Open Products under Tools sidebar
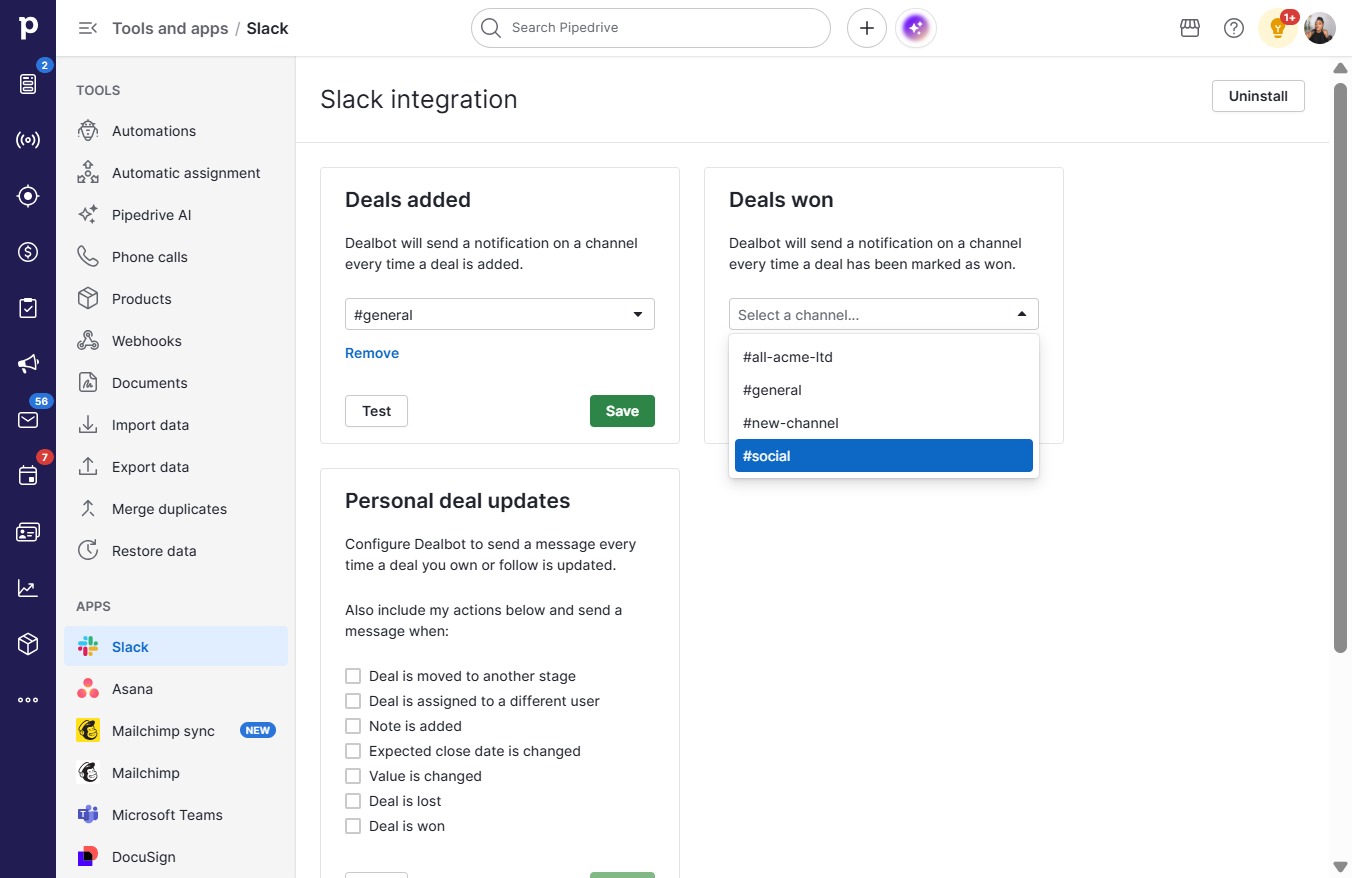1352x878 pixels. click(x=176, y=299)
